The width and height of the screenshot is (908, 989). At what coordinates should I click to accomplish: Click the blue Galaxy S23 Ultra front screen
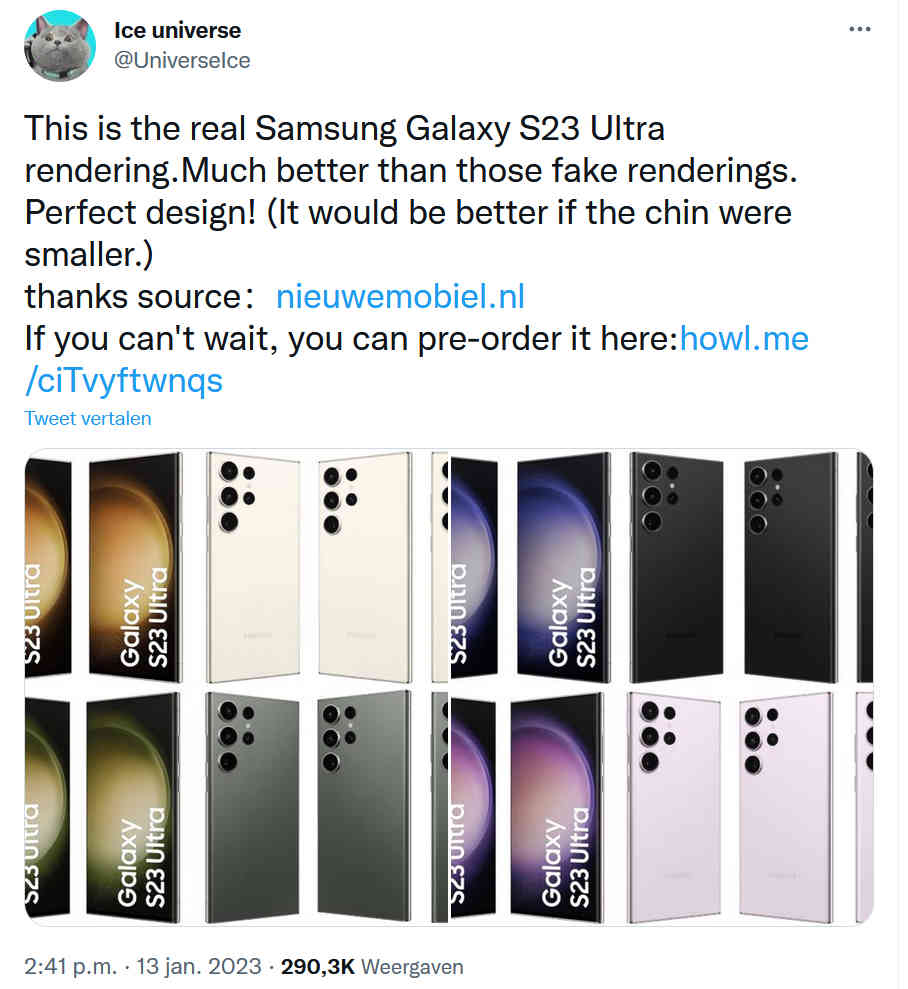tap(564, 567)
